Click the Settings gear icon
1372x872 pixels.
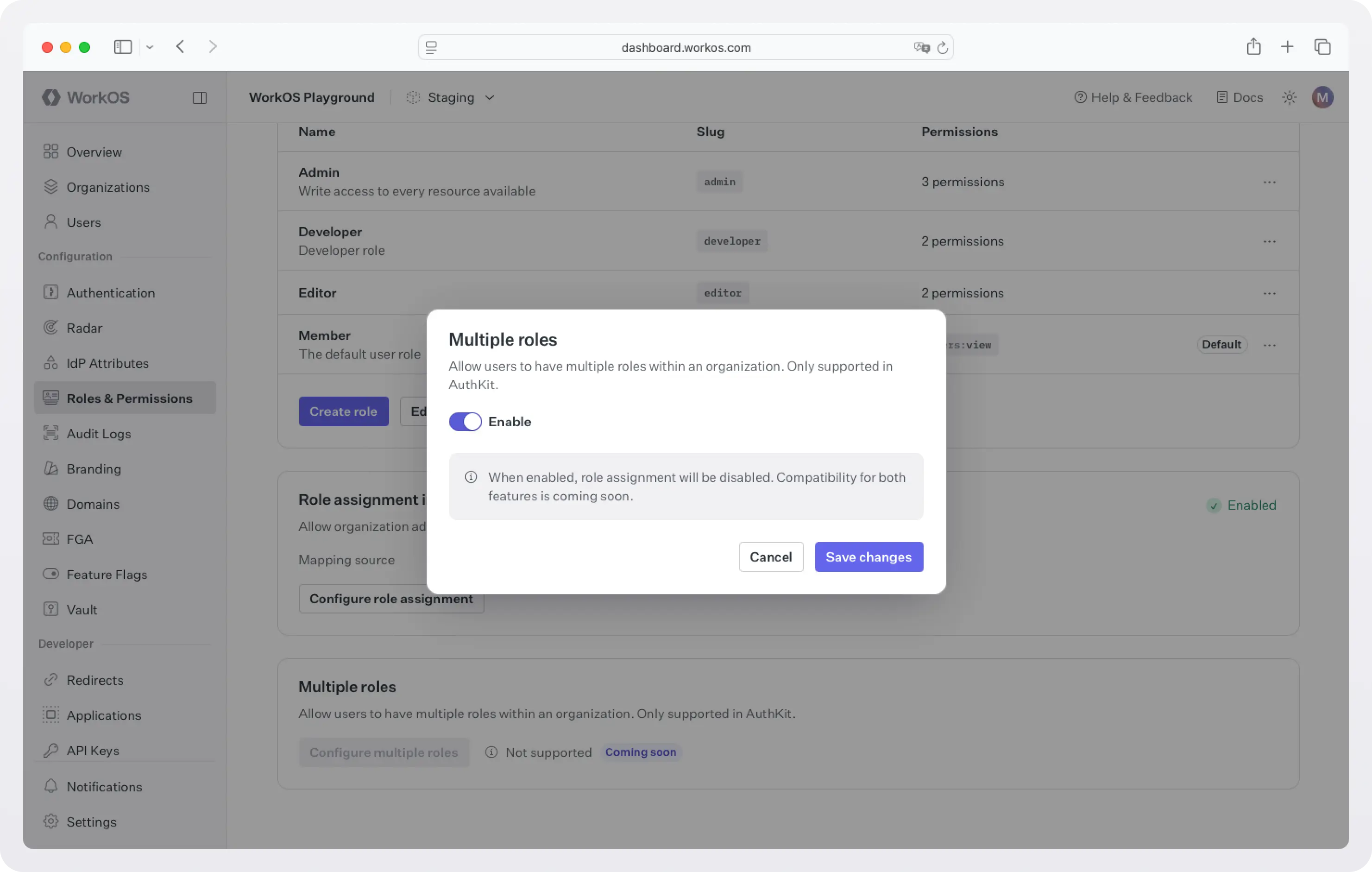tap(50, 821)
